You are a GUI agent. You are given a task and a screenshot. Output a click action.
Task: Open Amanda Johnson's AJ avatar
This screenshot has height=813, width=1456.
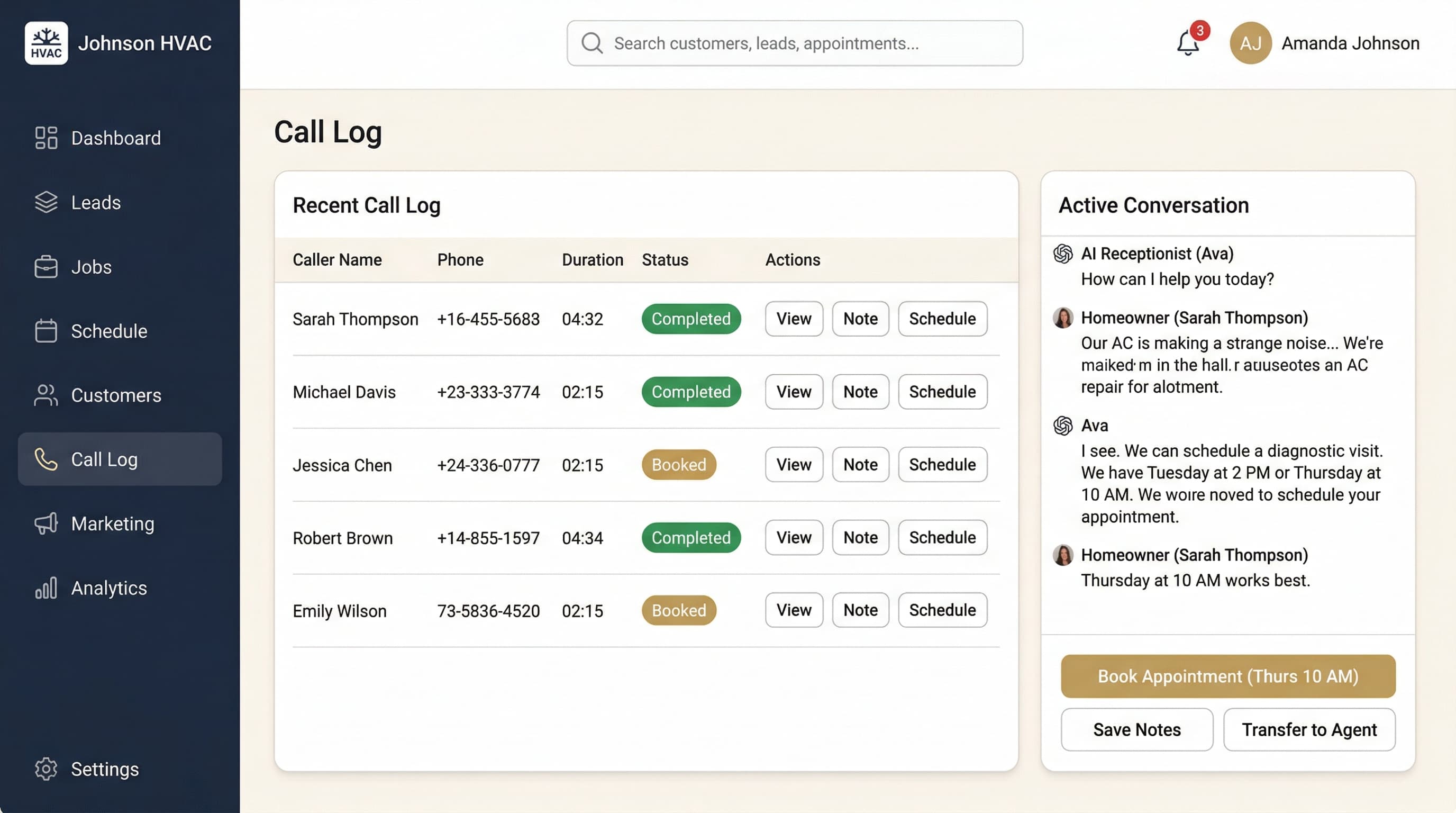(x=1250, y=43)
